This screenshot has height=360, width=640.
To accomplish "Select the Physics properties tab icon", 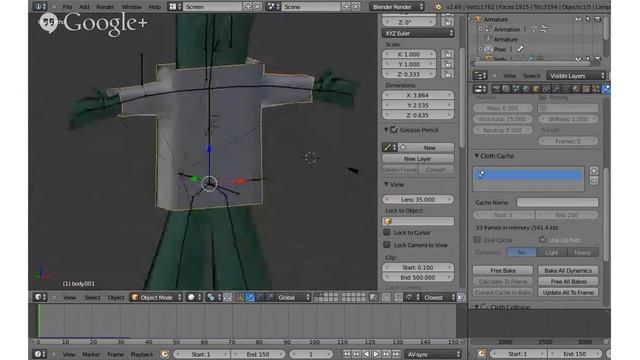I will (x=606, y=89).
